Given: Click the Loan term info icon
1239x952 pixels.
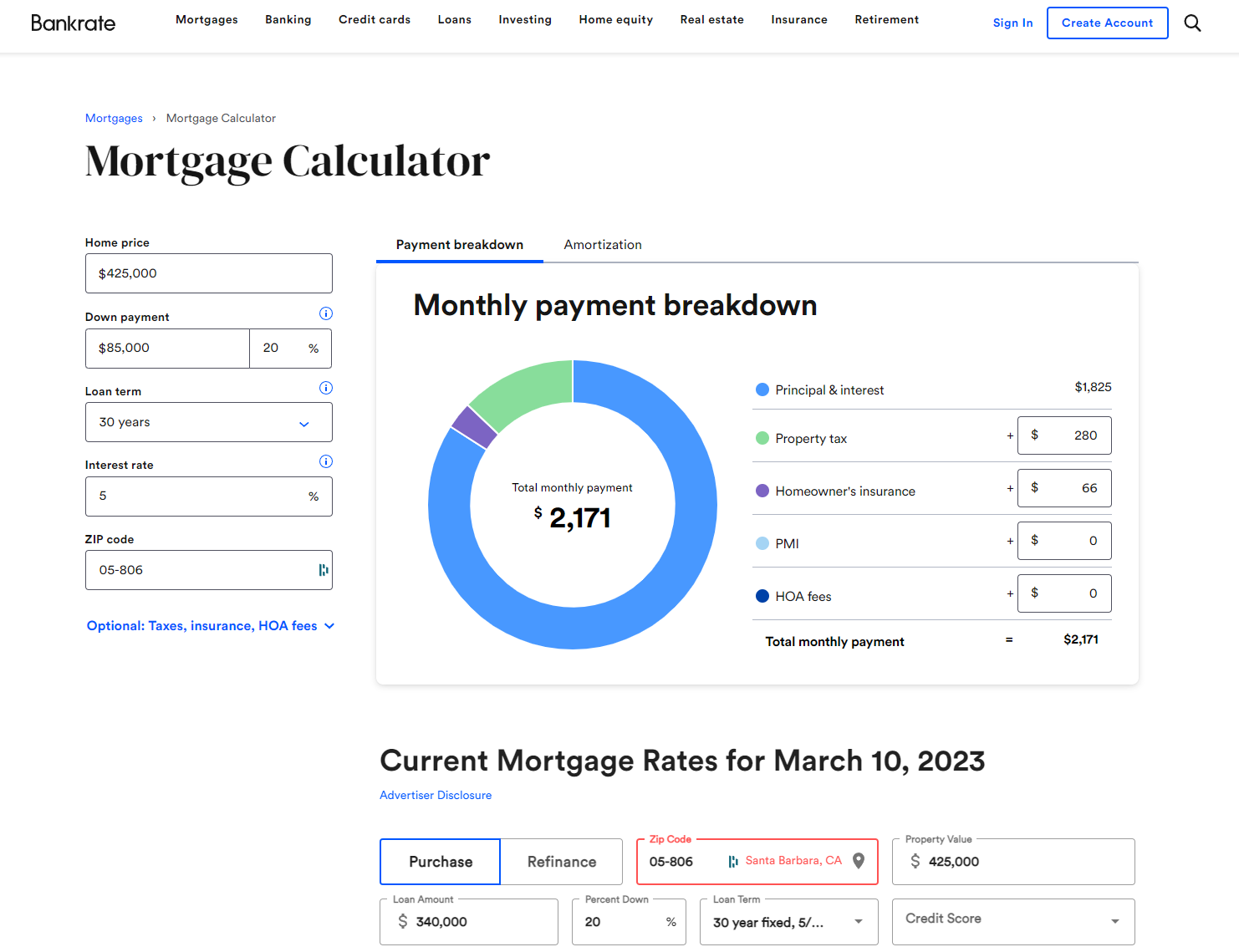Looking at the screenshot, I should (x=326, y=388).
